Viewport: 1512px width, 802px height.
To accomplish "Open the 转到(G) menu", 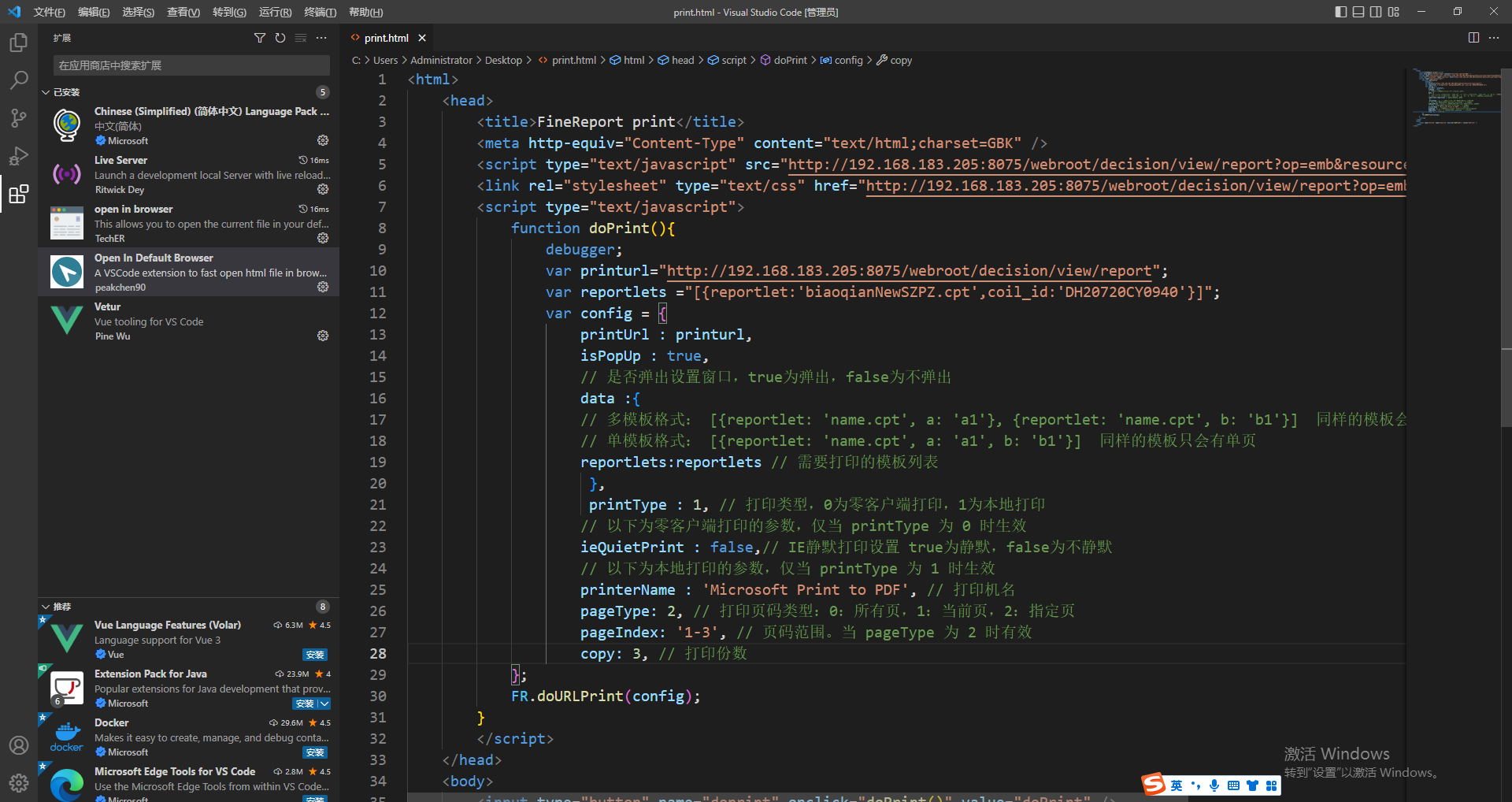I will pyautogui.click(x=229, y=12).
